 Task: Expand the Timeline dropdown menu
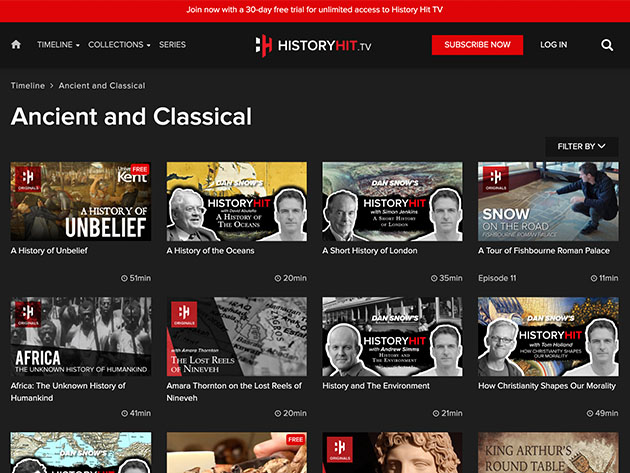coord(58,45)
